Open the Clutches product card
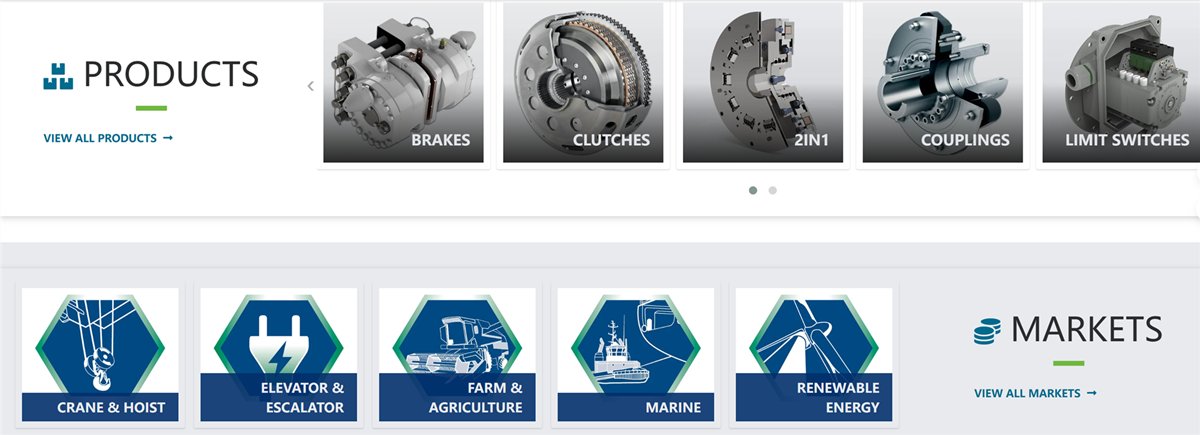This screenshot has width=1200, height=435. pyautogui.click(x=583, y=82)
